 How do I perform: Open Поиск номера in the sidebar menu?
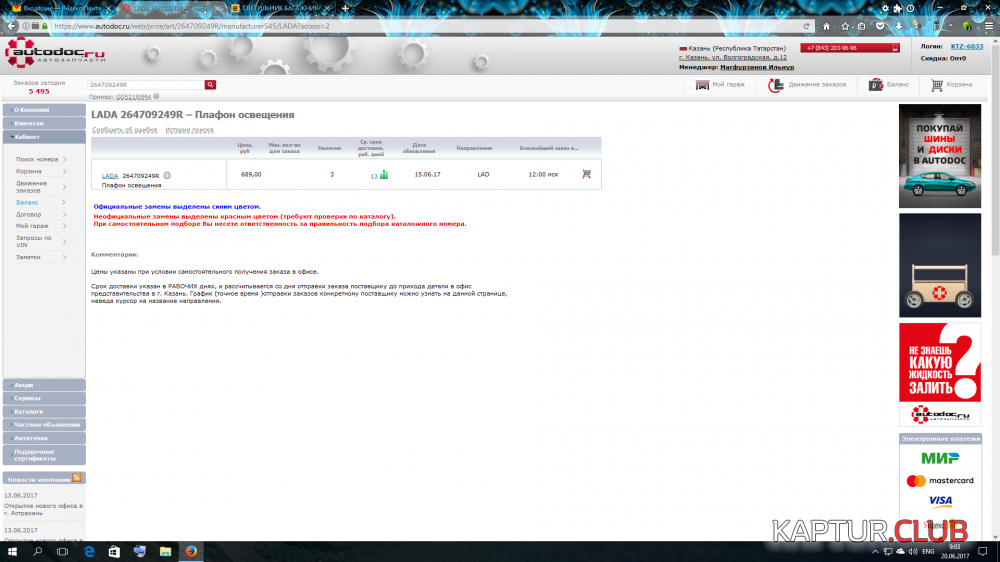pos(37,159)
